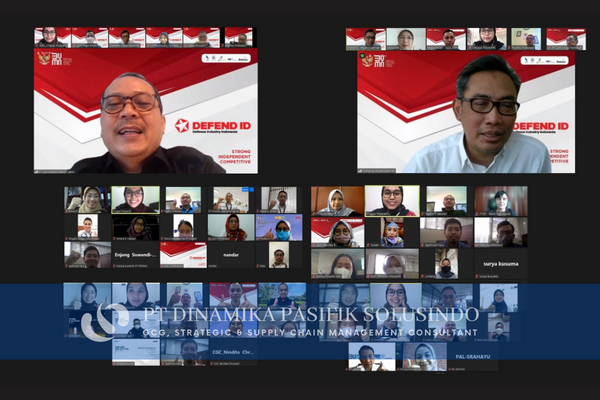
Task: Click the swirl logo in the Dinamika watermark
Action: point(103,320)
